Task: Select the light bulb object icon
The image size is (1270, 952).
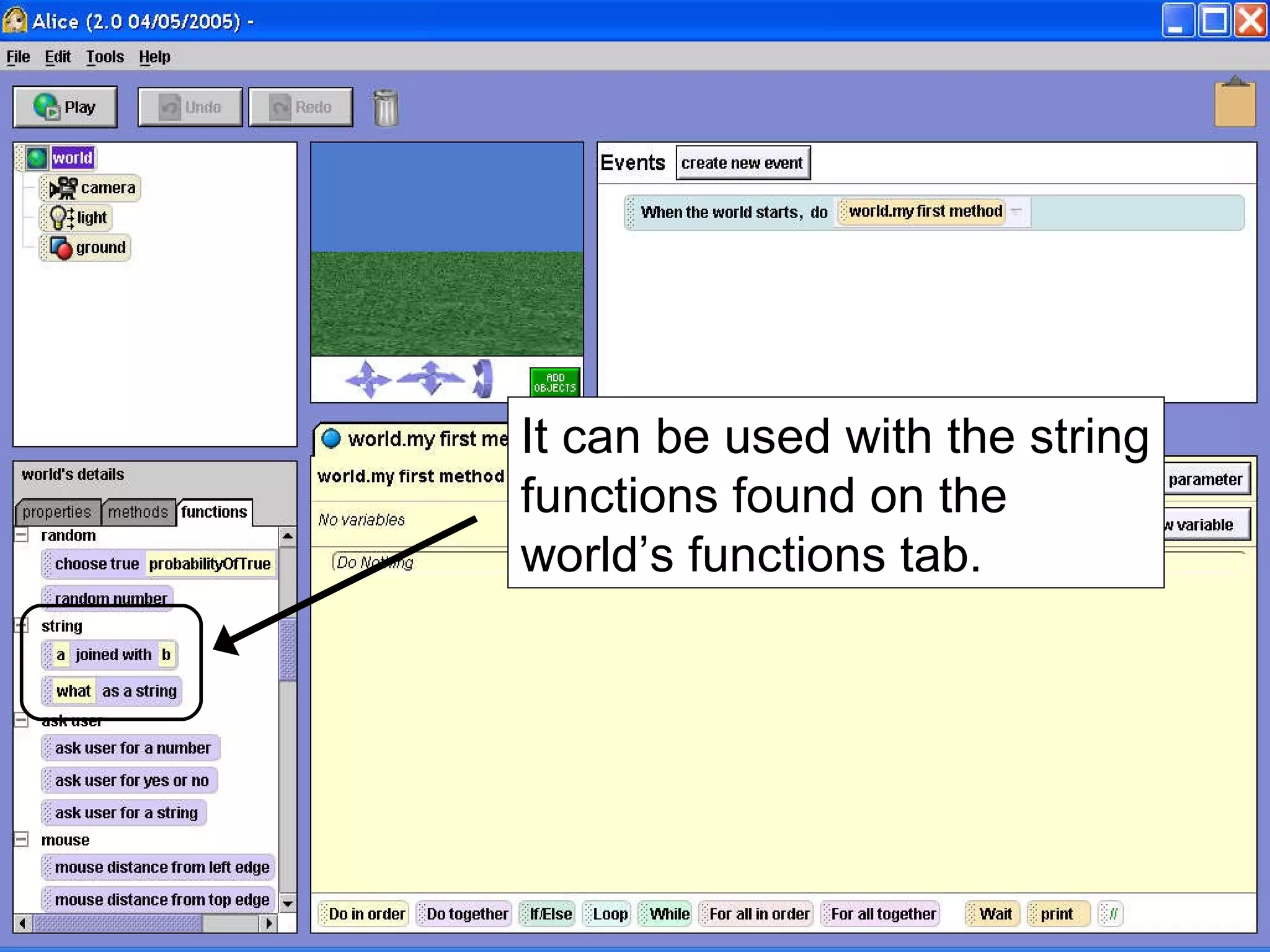Action: [x=61, y=218]
